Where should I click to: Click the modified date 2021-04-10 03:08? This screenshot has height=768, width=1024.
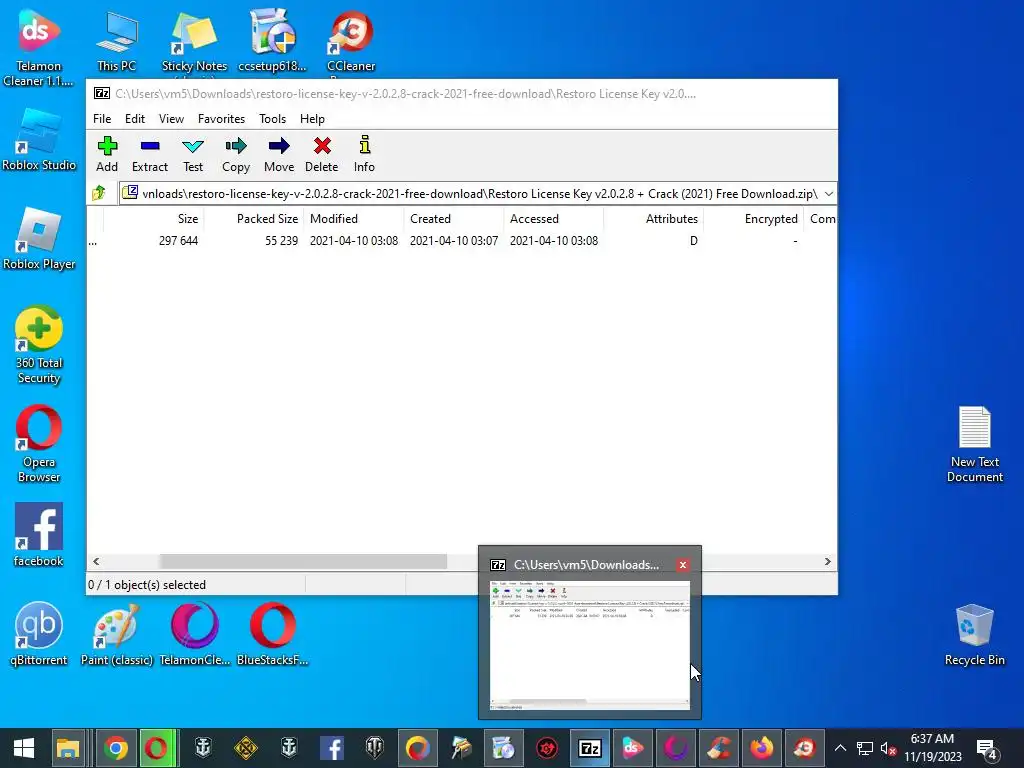pyautogui.click(x=354, y=241)
